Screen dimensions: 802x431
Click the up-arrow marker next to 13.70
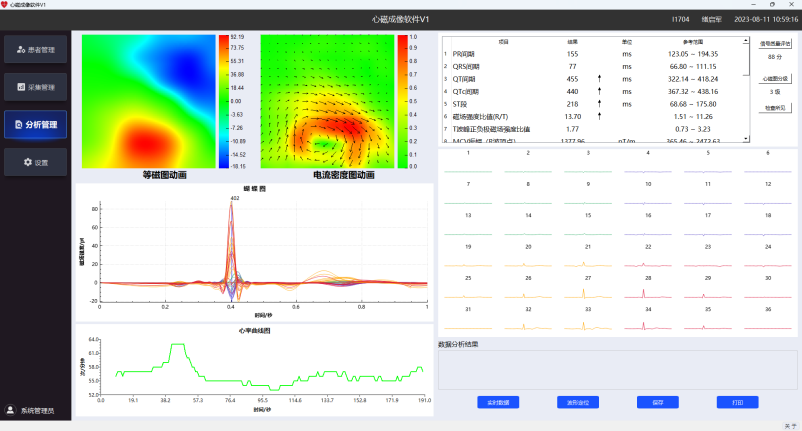pyautogui.click(x=599, y=117)
